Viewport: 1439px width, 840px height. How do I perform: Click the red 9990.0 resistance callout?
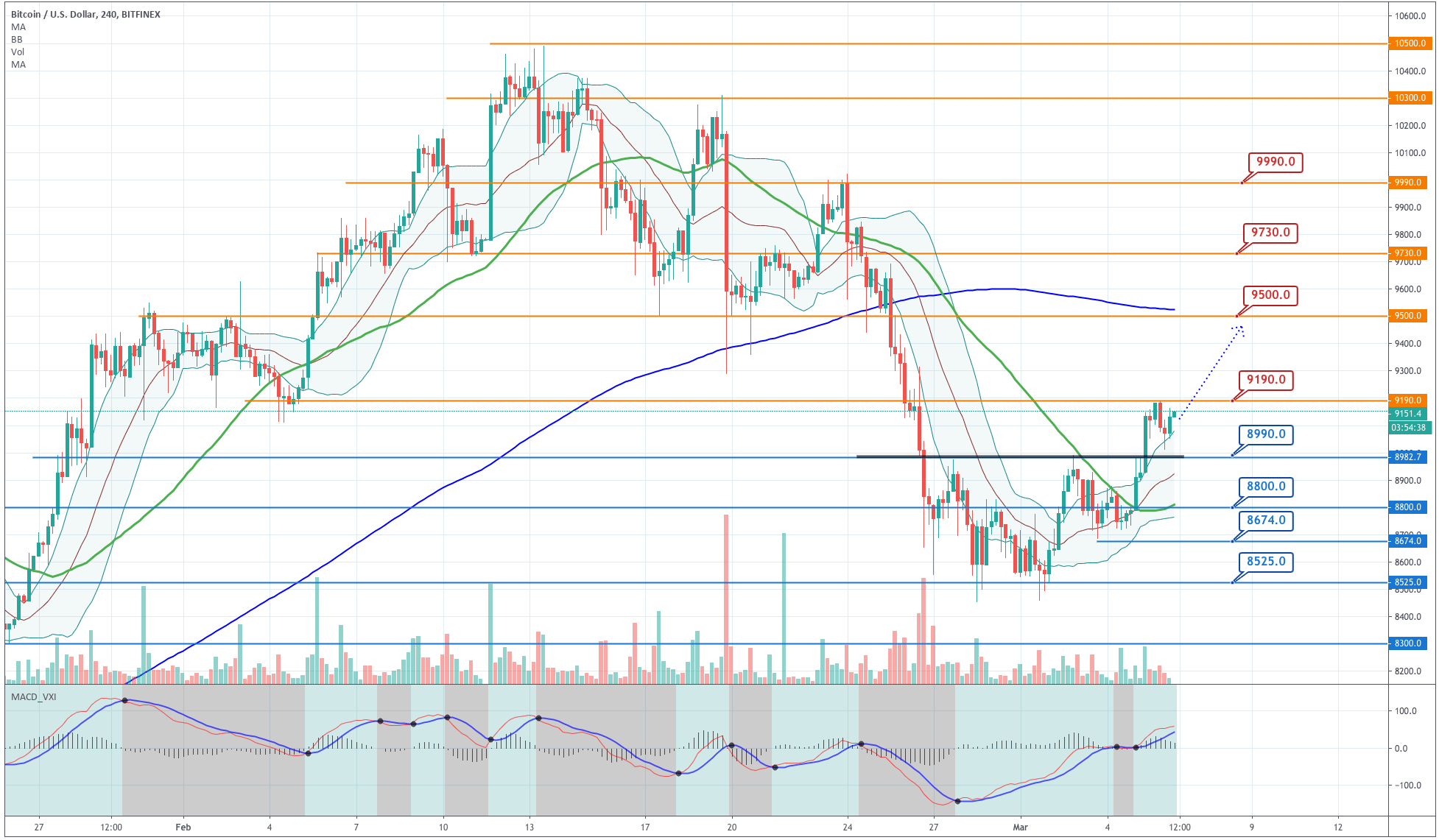click(1276, 162)
